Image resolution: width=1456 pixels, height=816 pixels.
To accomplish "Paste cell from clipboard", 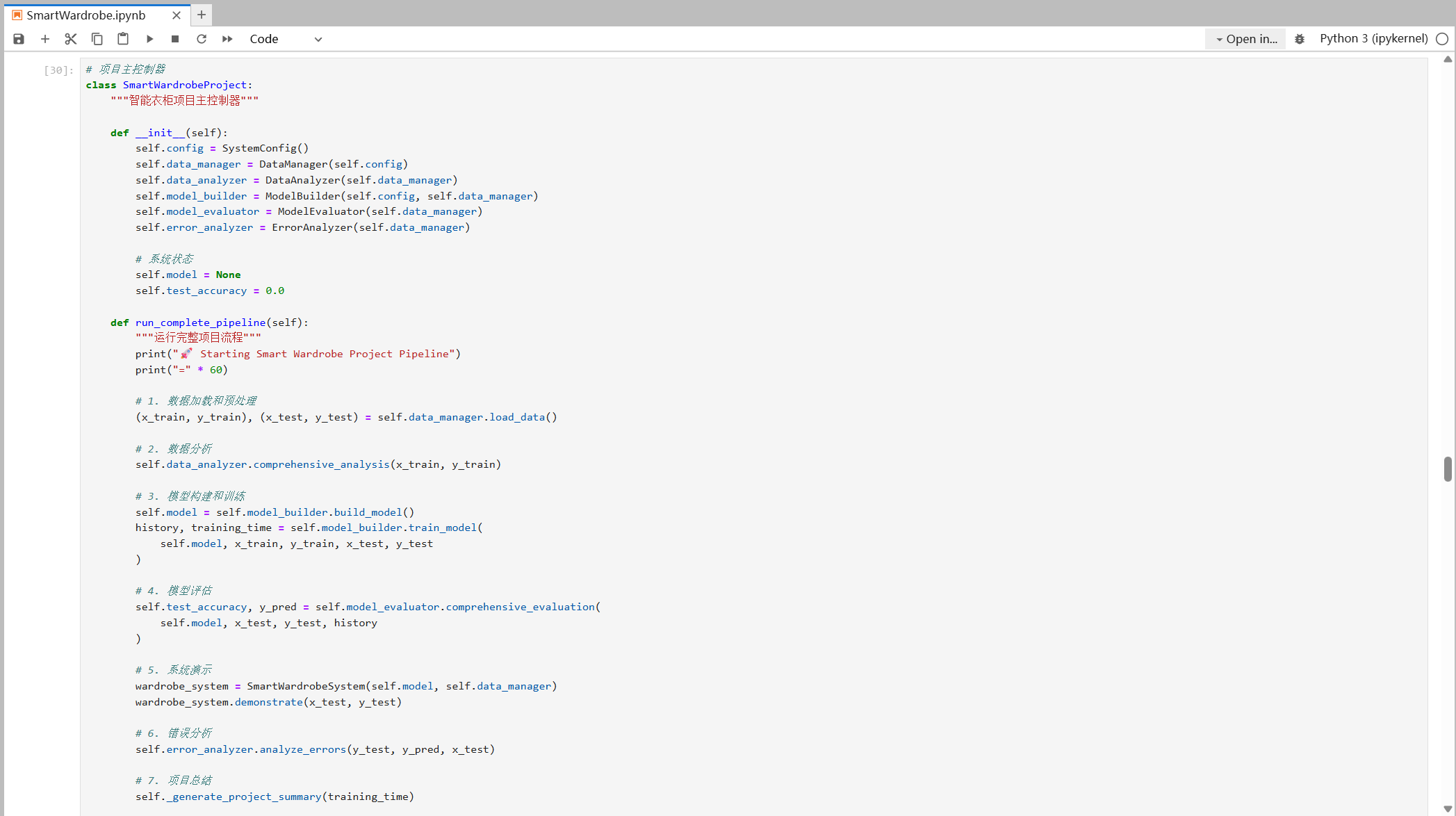I will 123,39.
